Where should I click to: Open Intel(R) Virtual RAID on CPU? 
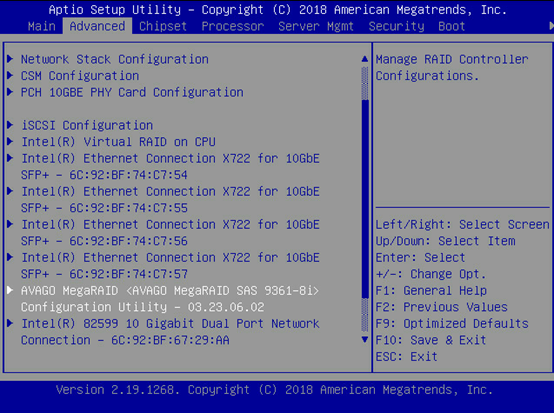(x=118, y=142)
